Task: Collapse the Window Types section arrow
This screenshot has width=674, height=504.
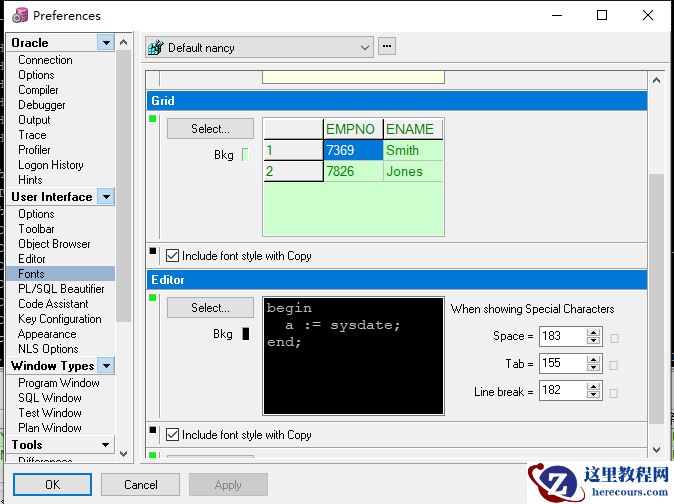Action: [106, 366]
